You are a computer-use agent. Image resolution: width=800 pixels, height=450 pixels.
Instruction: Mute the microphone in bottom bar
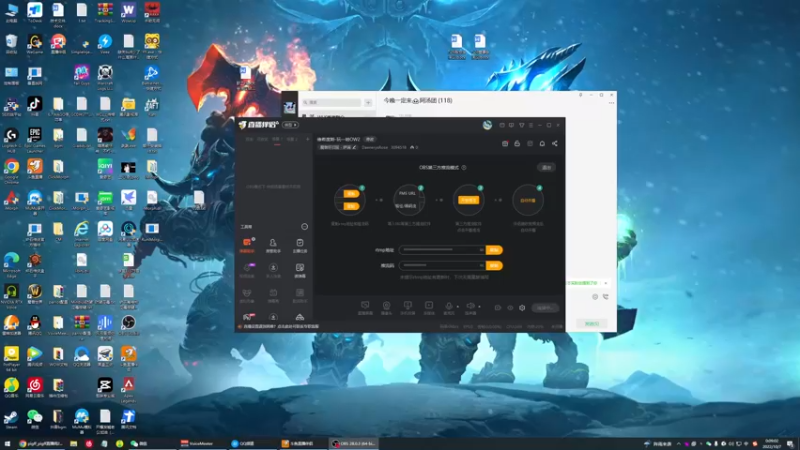tap(448, 307)
